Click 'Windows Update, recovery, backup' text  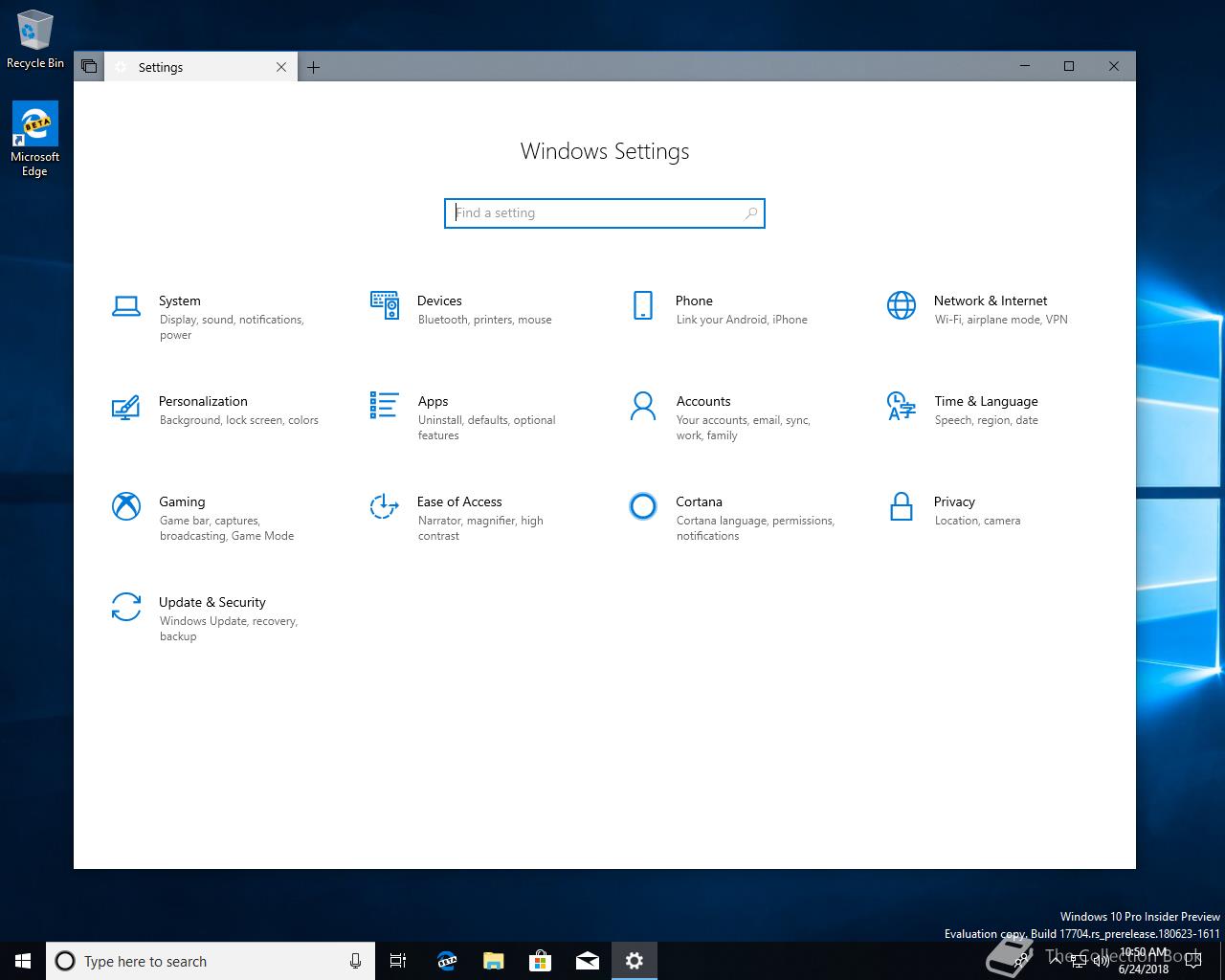click(x=229, y=629)
